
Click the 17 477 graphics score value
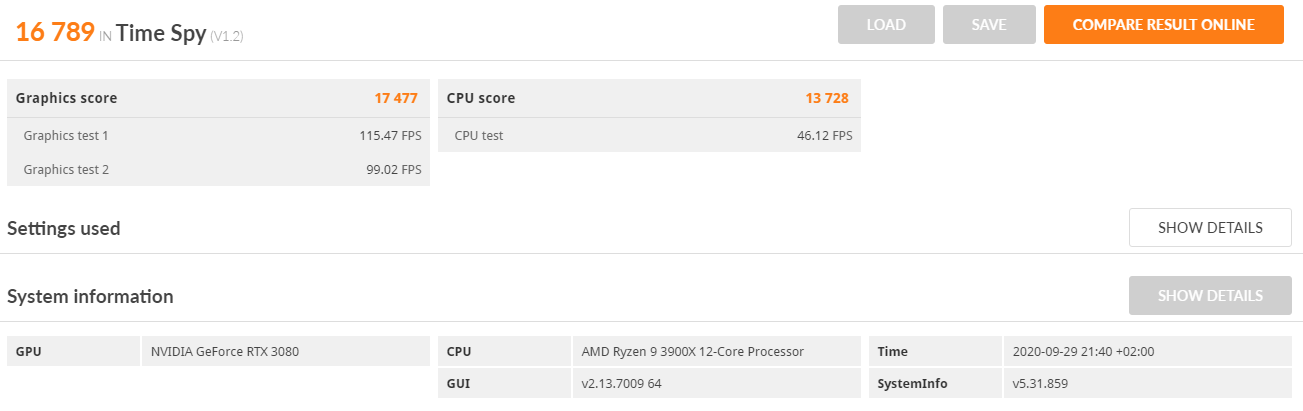[x=396, y=98]
